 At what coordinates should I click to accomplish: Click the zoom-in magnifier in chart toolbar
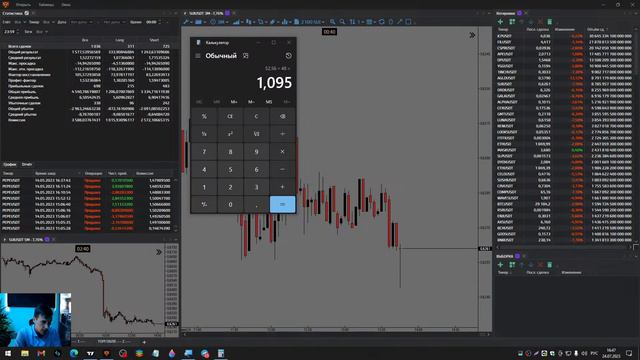click(333, 22)
